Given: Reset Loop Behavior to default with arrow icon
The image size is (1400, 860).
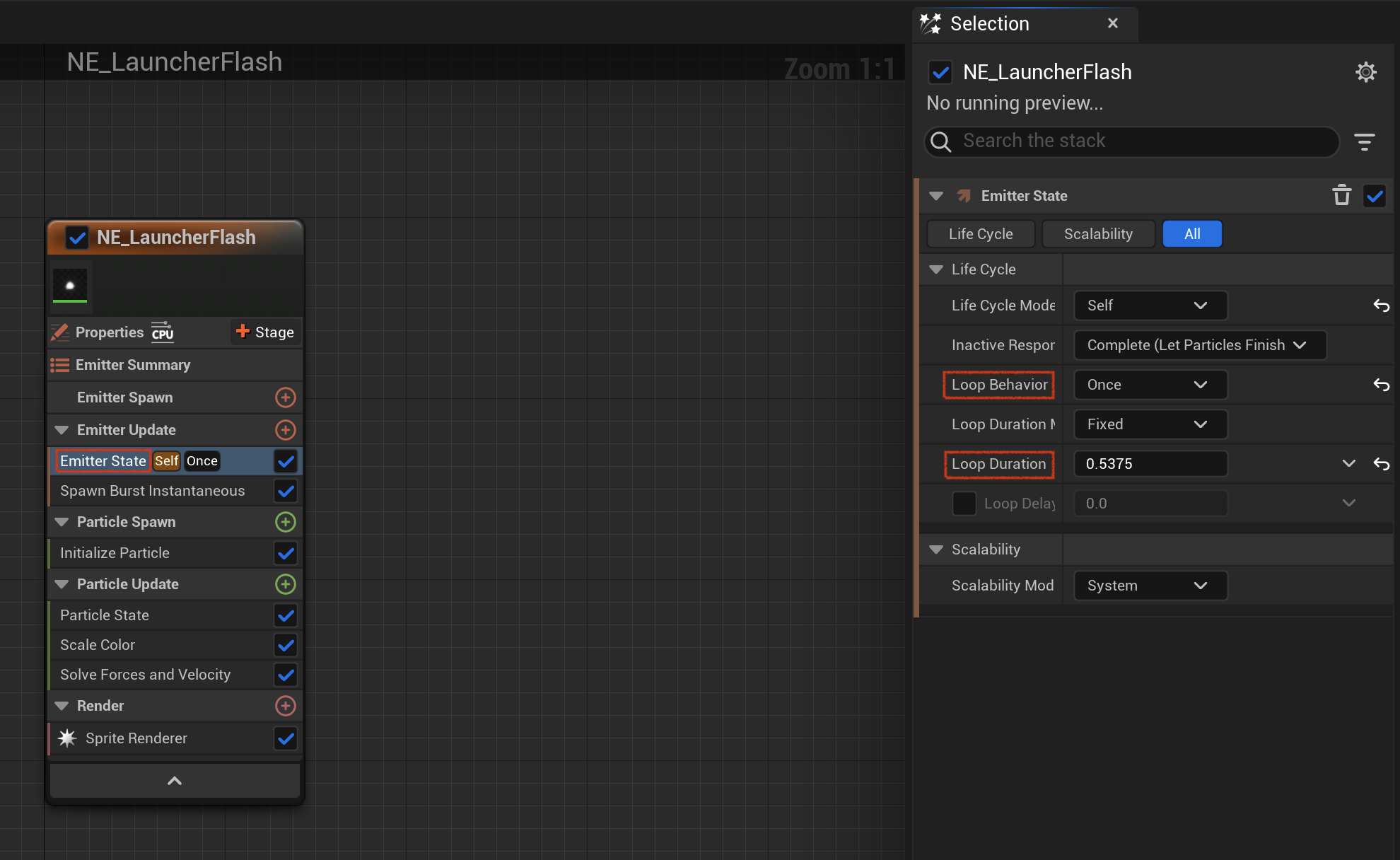Looking at the screenshot, I should click(1381, 385).
